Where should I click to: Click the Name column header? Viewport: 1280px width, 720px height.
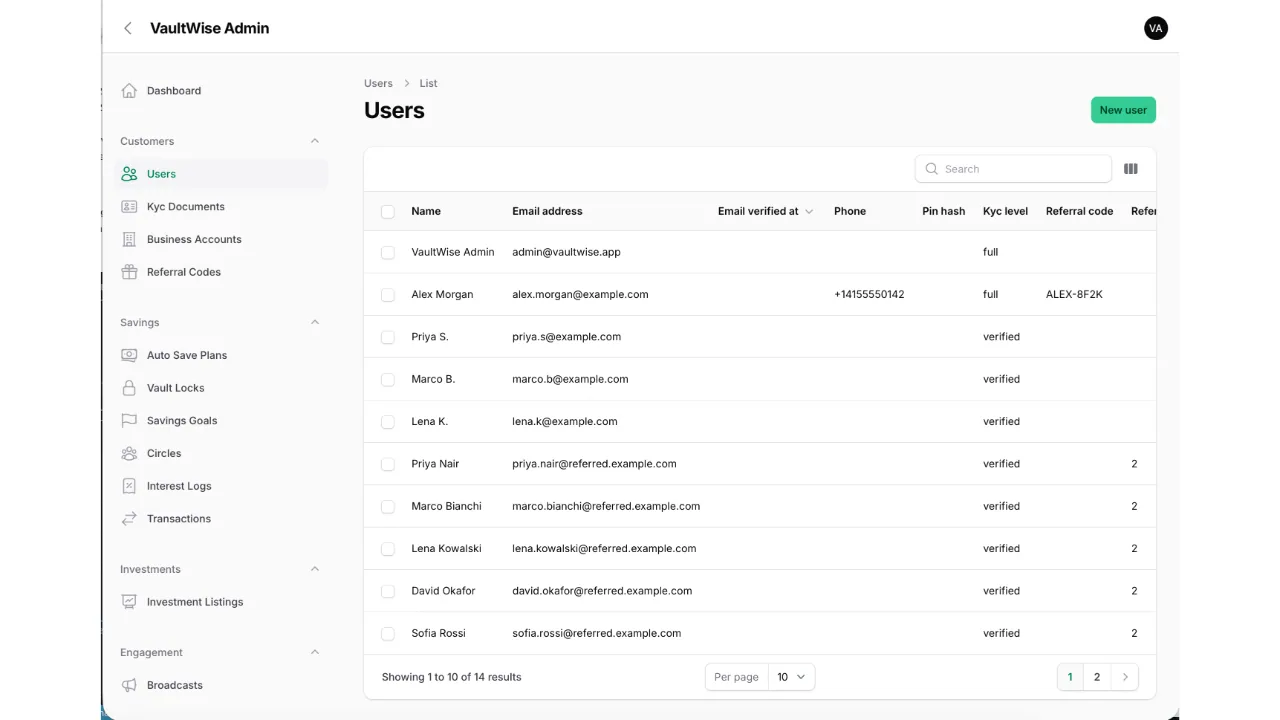pyautogui.click(x=426, y=211)
